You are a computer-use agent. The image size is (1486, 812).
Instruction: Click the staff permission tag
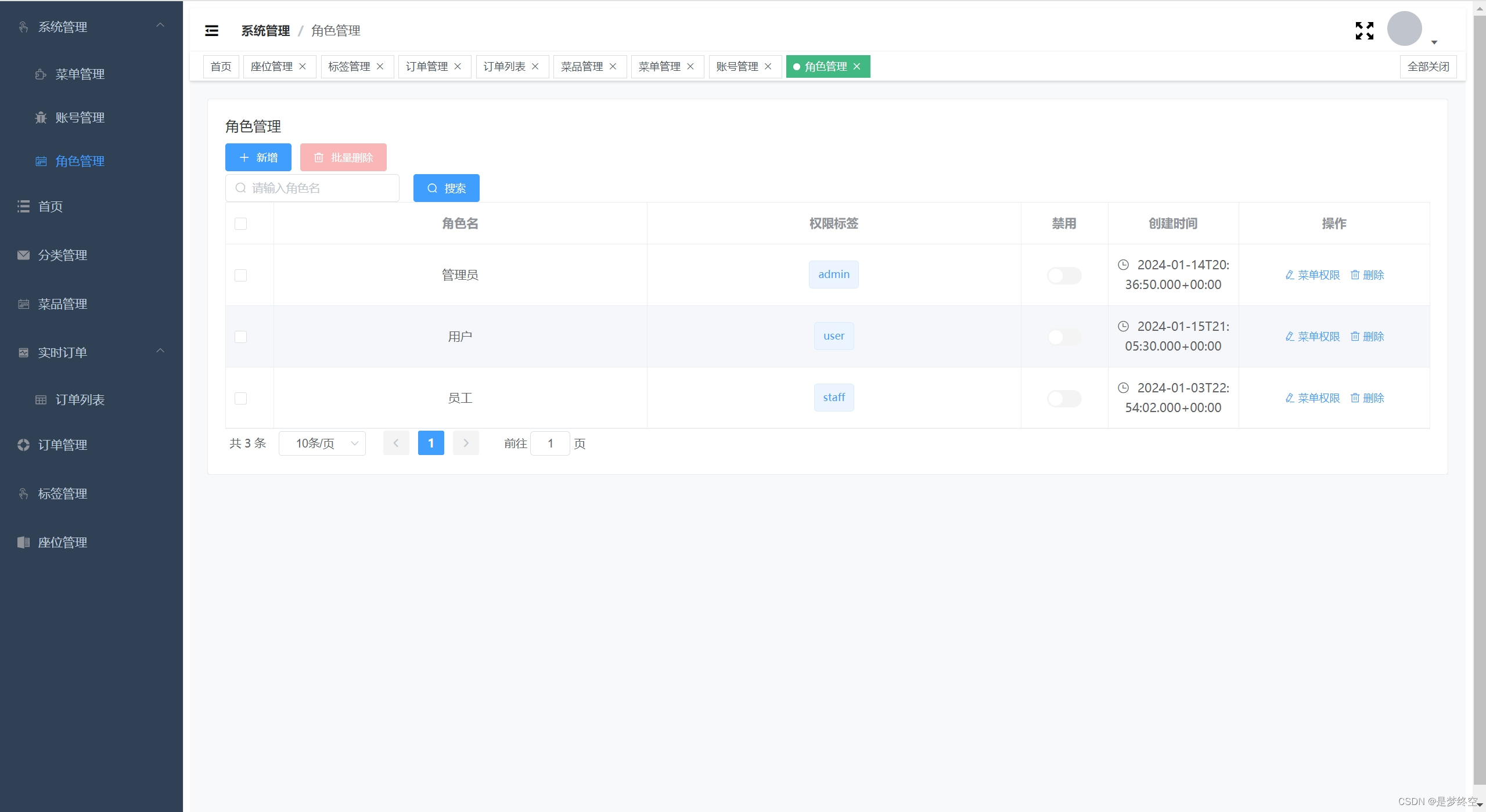click(834, 398)
